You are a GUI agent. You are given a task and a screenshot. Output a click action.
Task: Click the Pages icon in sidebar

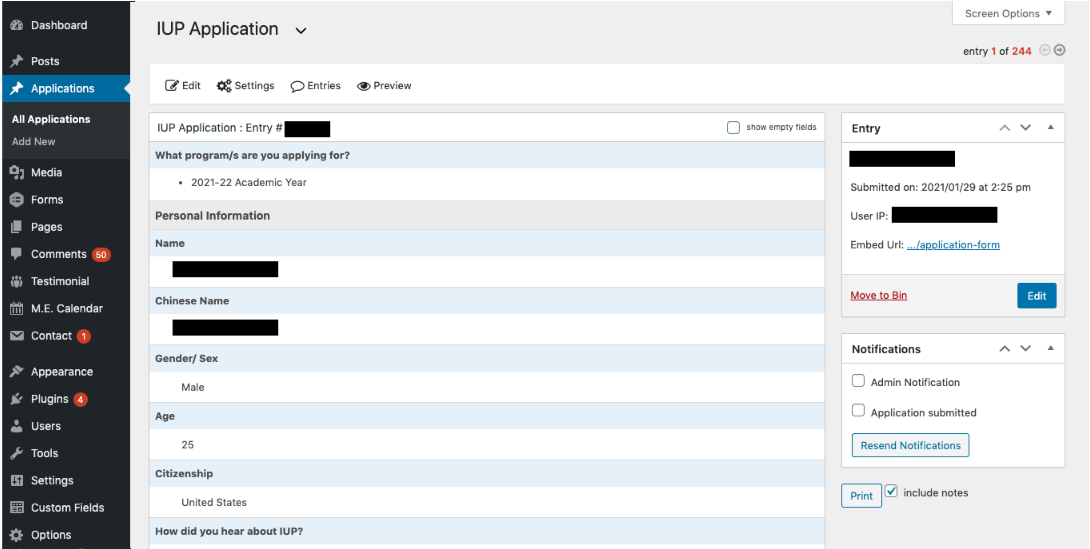[17, 227]
